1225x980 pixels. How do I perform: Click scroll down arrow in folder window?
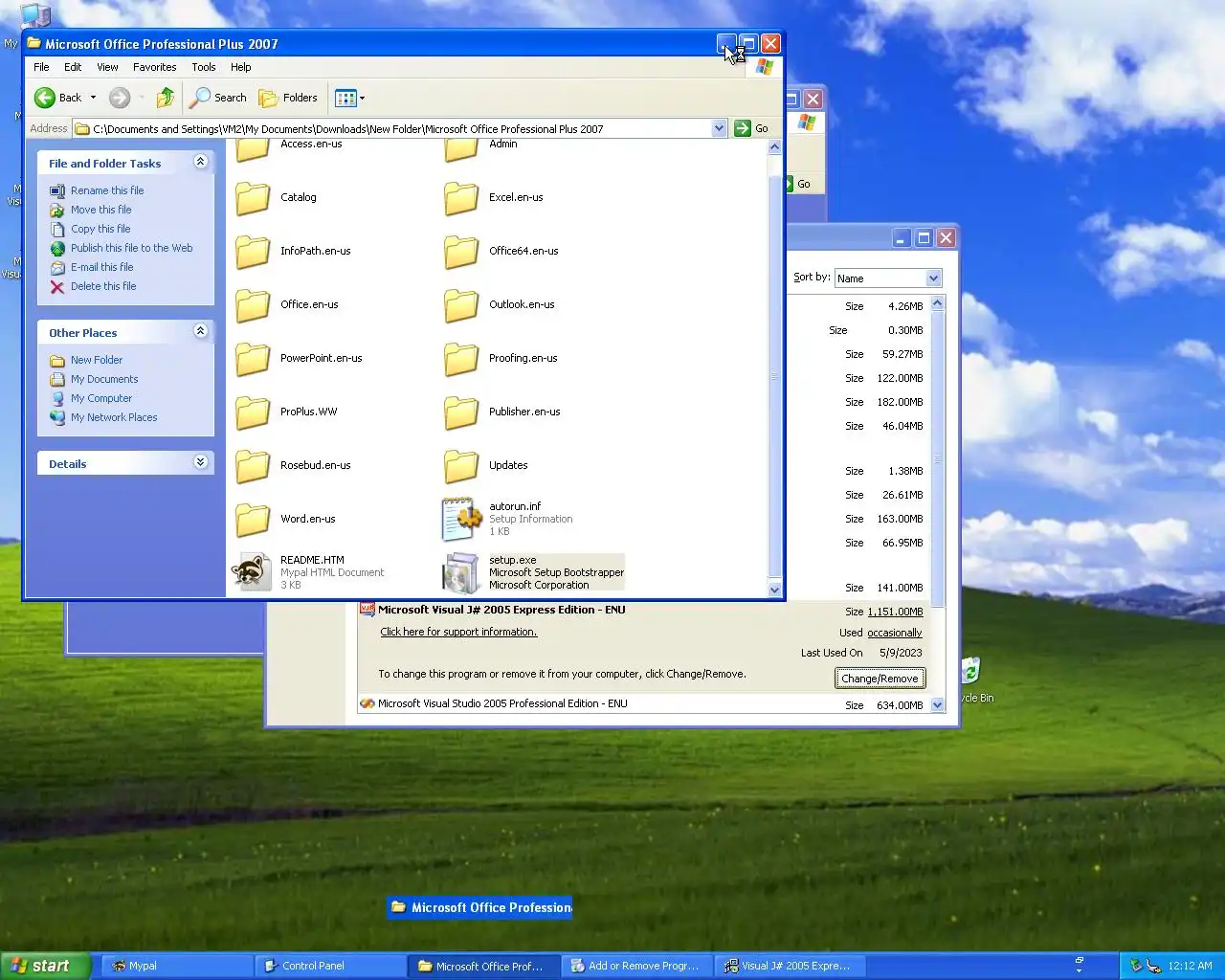[774, 590]
